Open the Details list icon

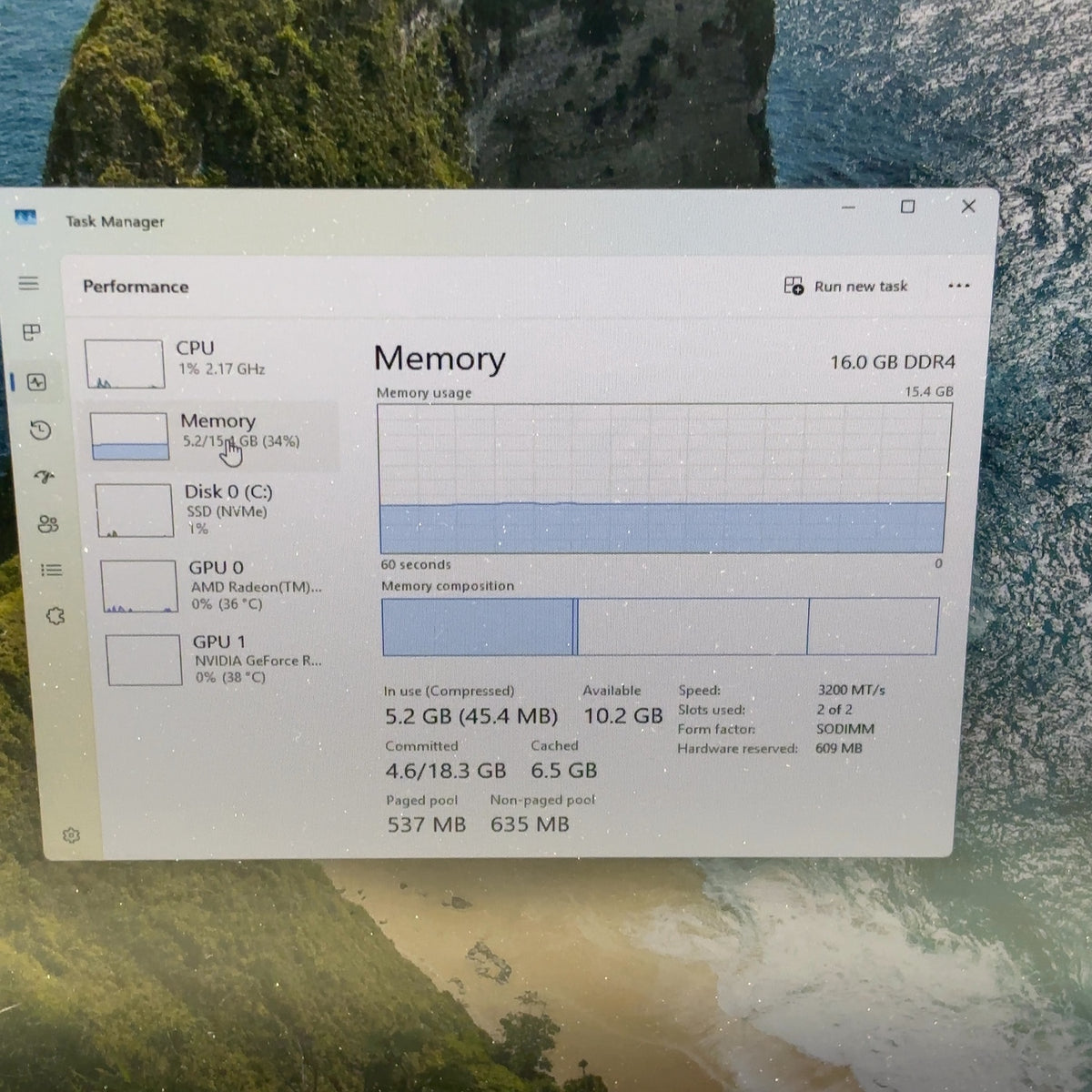pos(52,571)
